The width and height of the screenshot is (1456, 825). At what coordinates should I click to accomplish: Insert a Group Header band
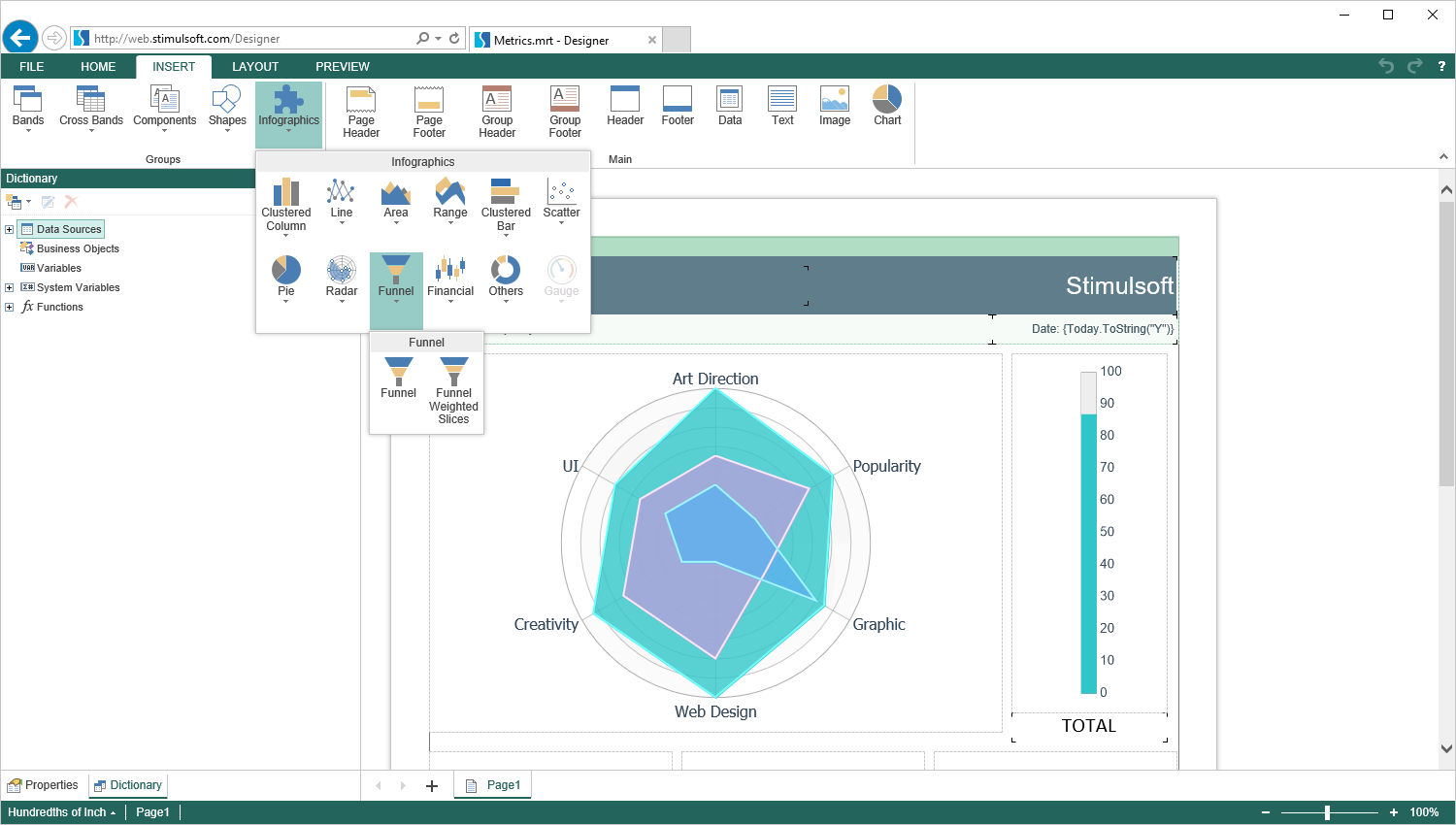[497, 113]
